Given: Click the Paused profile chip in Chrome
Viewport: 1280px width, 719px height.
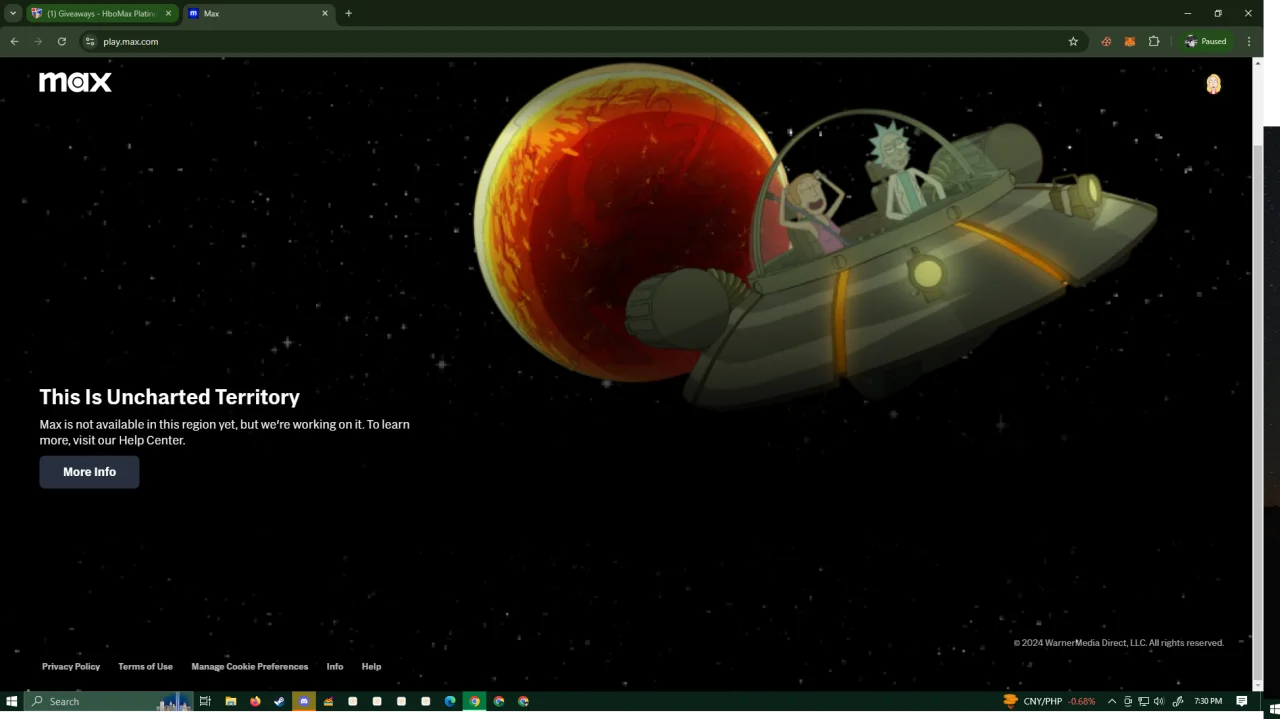Looking at the screenshot, I should 1205,42.
